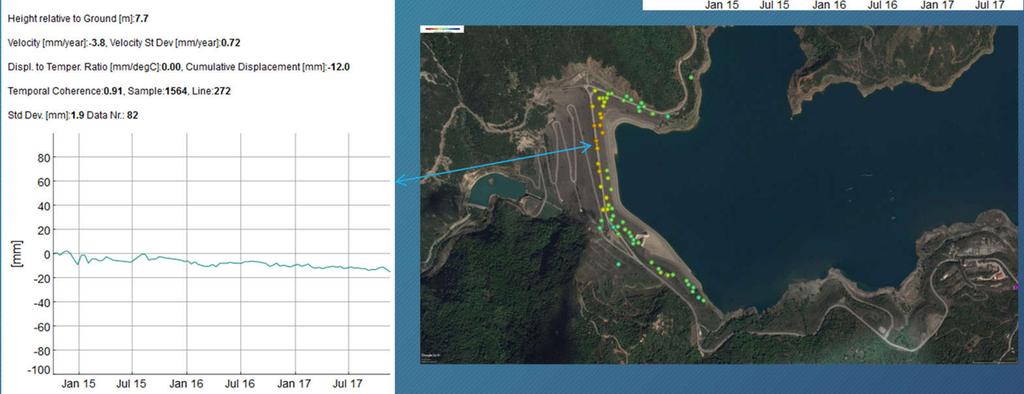Click the Google Earth logo on map corner

(431, 355)
